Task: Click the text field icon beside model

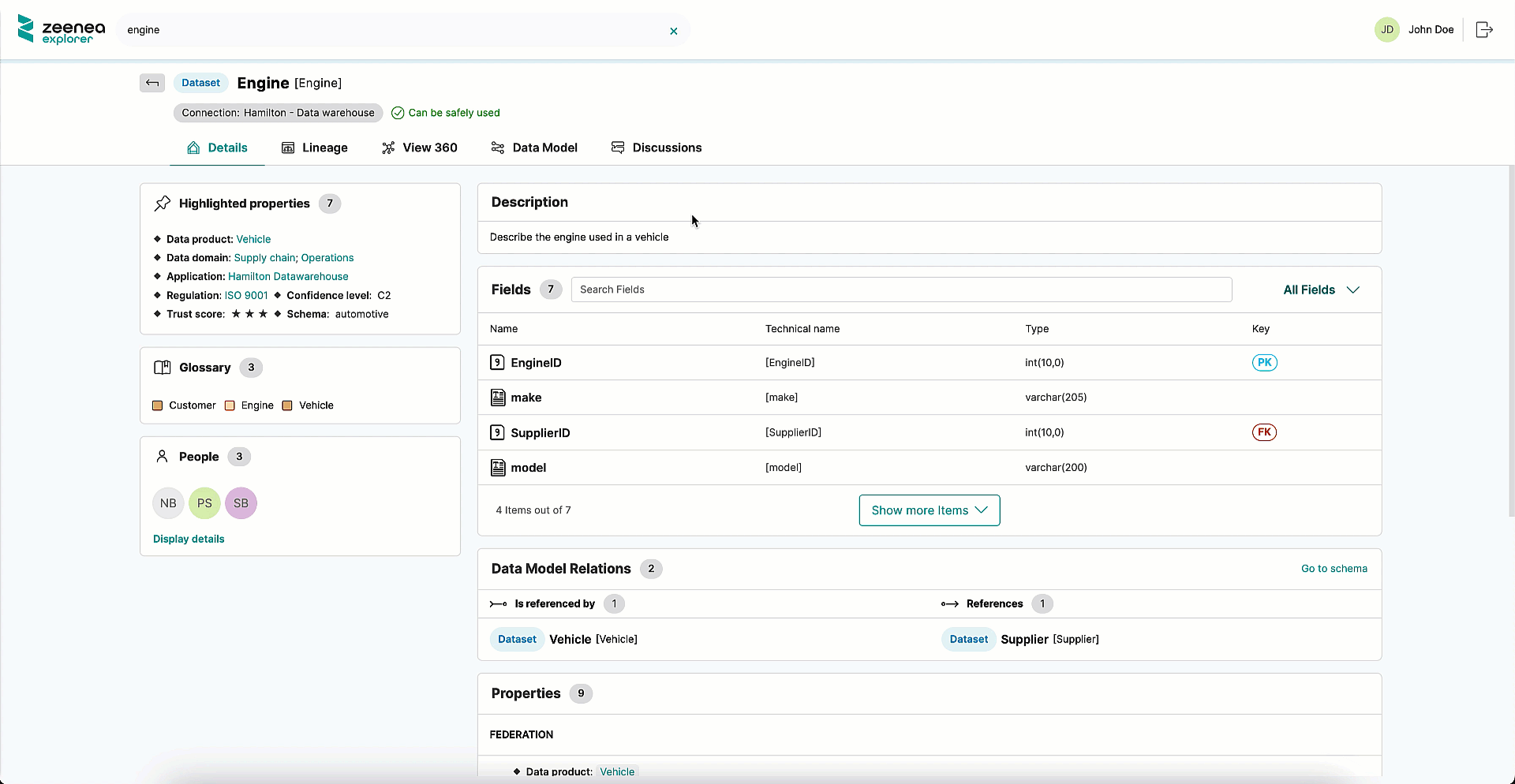Action: [x=498, y=467]
